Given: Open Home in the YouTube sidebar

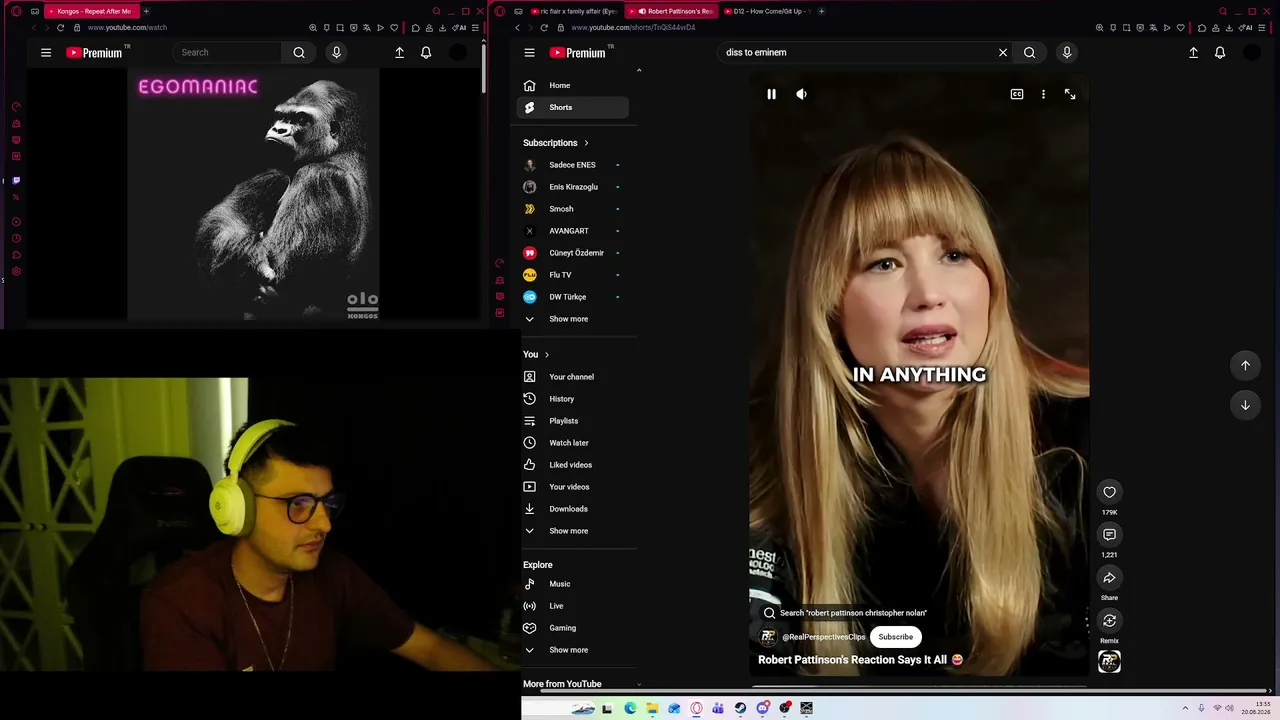Looking at the screenshot, I should (x=573, y=85).
